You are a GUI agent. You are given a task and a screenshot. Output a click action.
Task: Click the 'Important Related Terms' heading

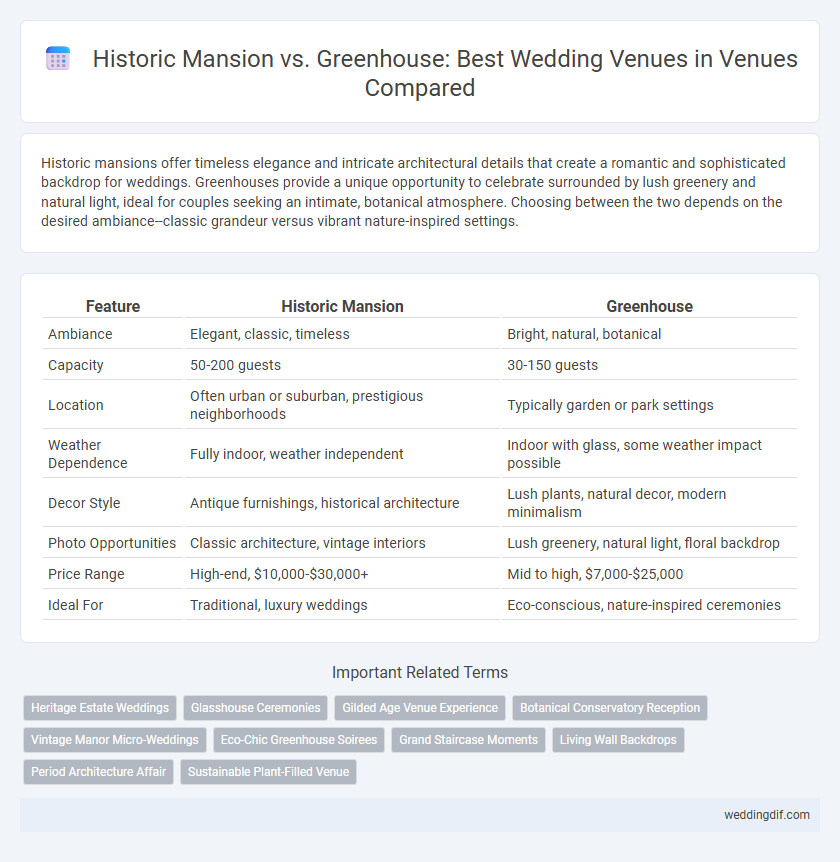tap(420, 672)
